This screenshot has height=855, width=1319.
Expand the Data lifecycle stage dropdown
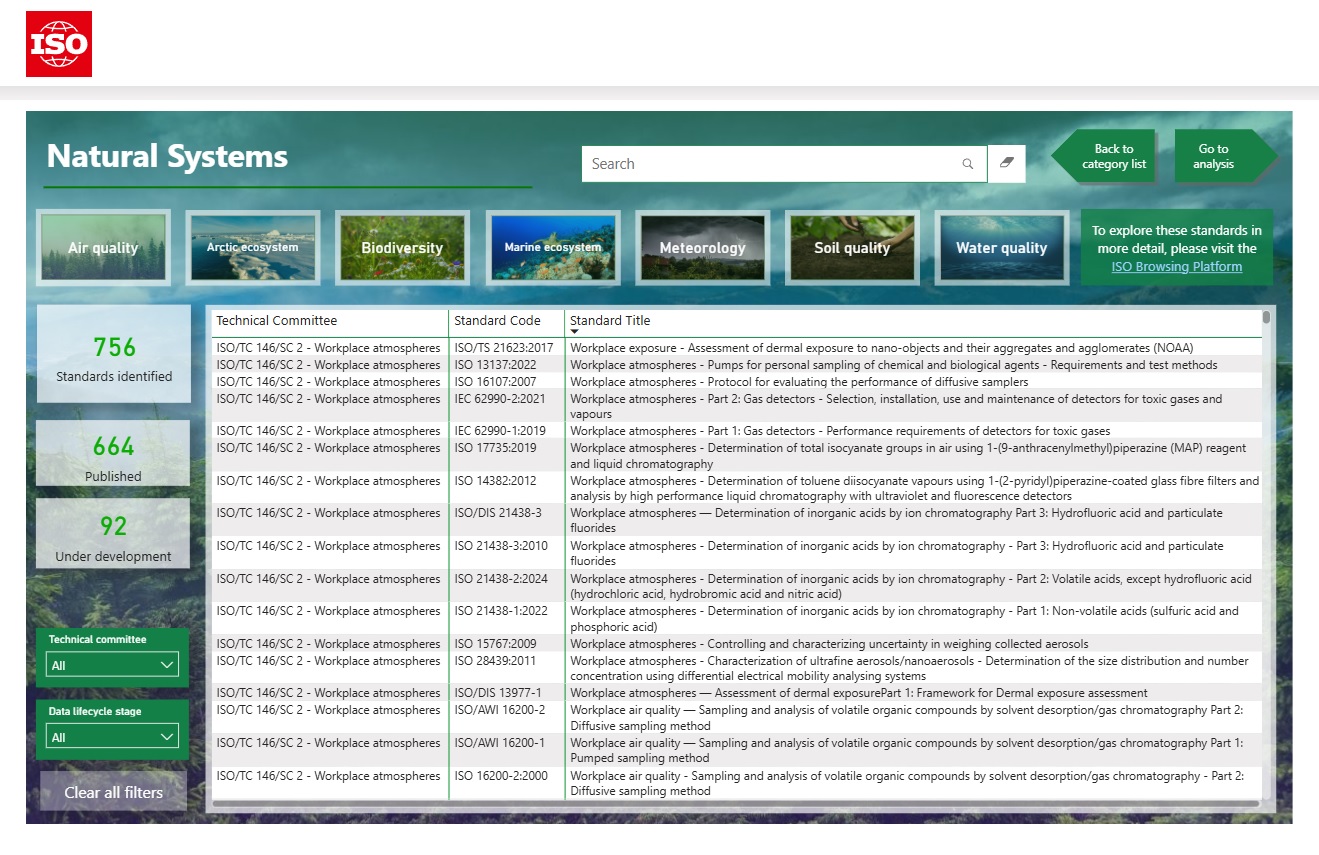tap(112, 737)
